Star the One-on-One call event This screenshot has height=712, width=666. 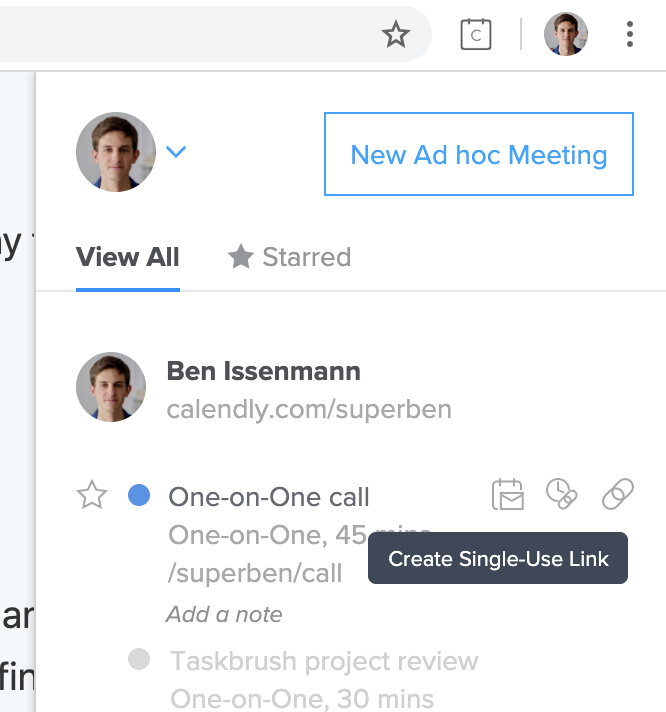(92, 495)
